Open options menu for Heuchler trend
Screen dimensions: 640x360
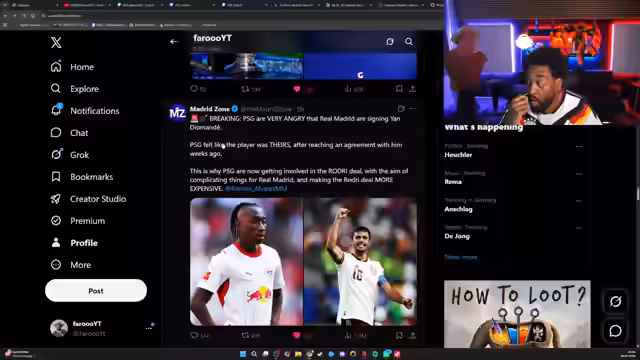coord(579,147)
